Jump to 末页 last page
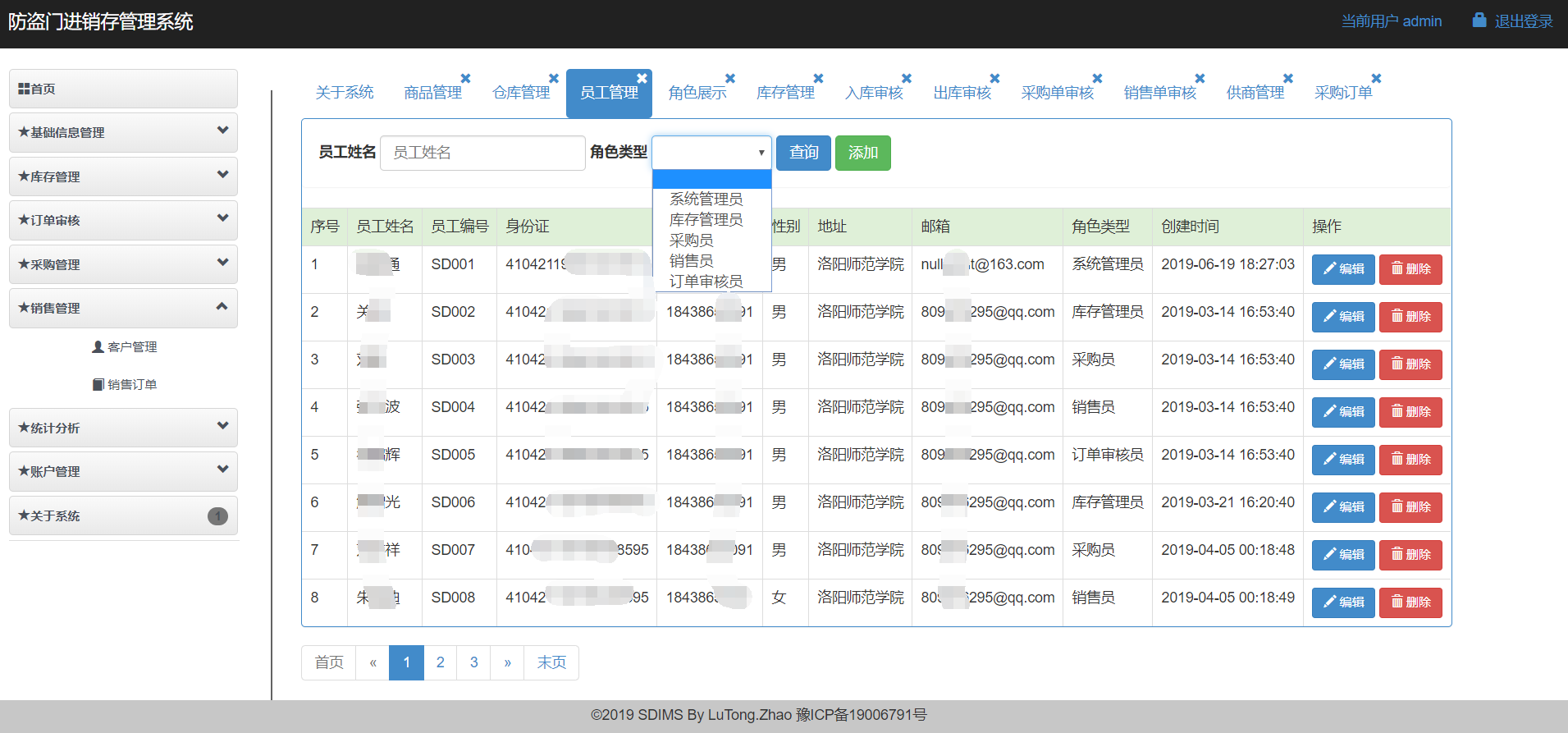 551,662
